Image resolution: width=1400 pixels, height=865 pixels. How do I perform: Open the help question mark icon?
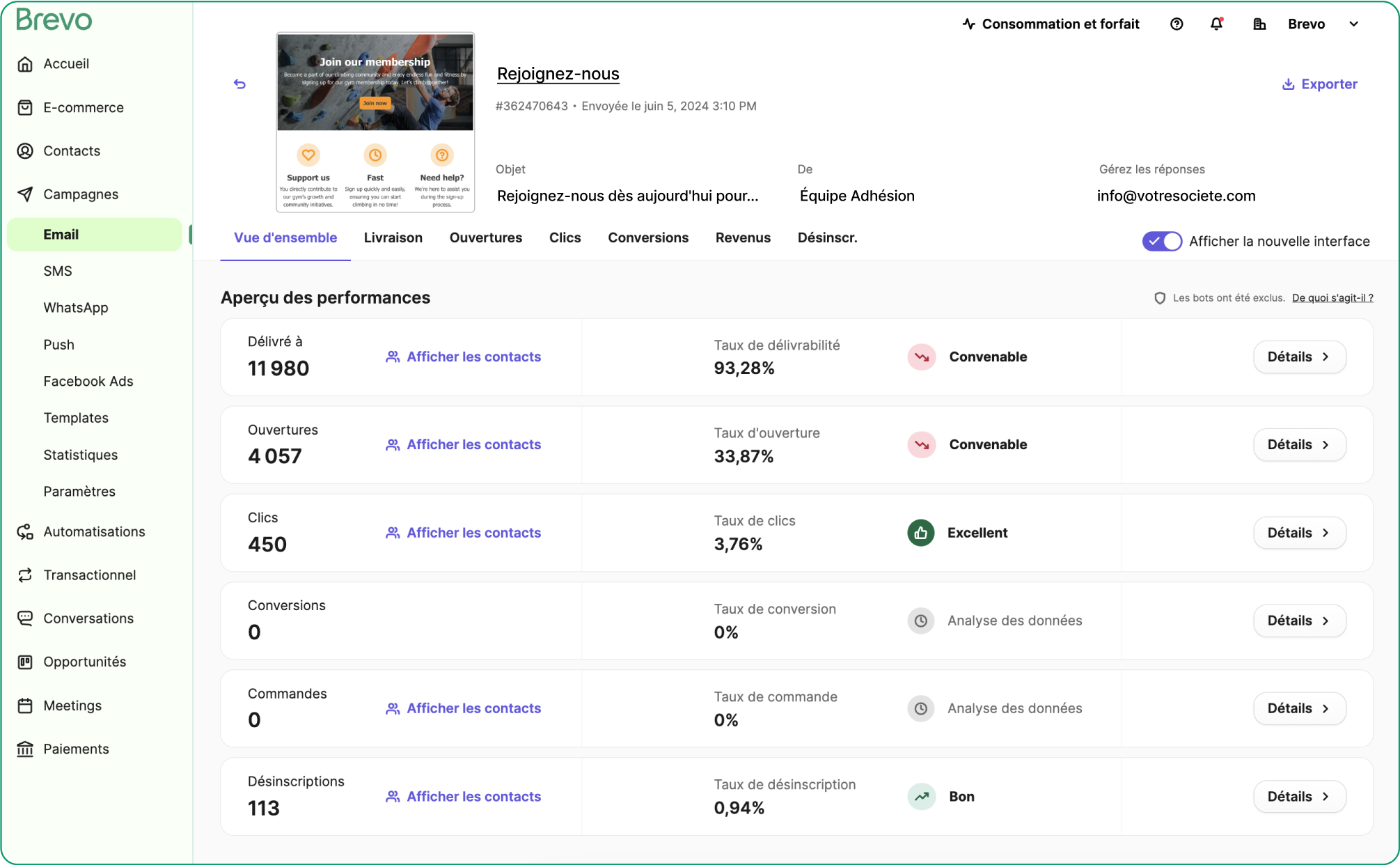coord(1177,24)
